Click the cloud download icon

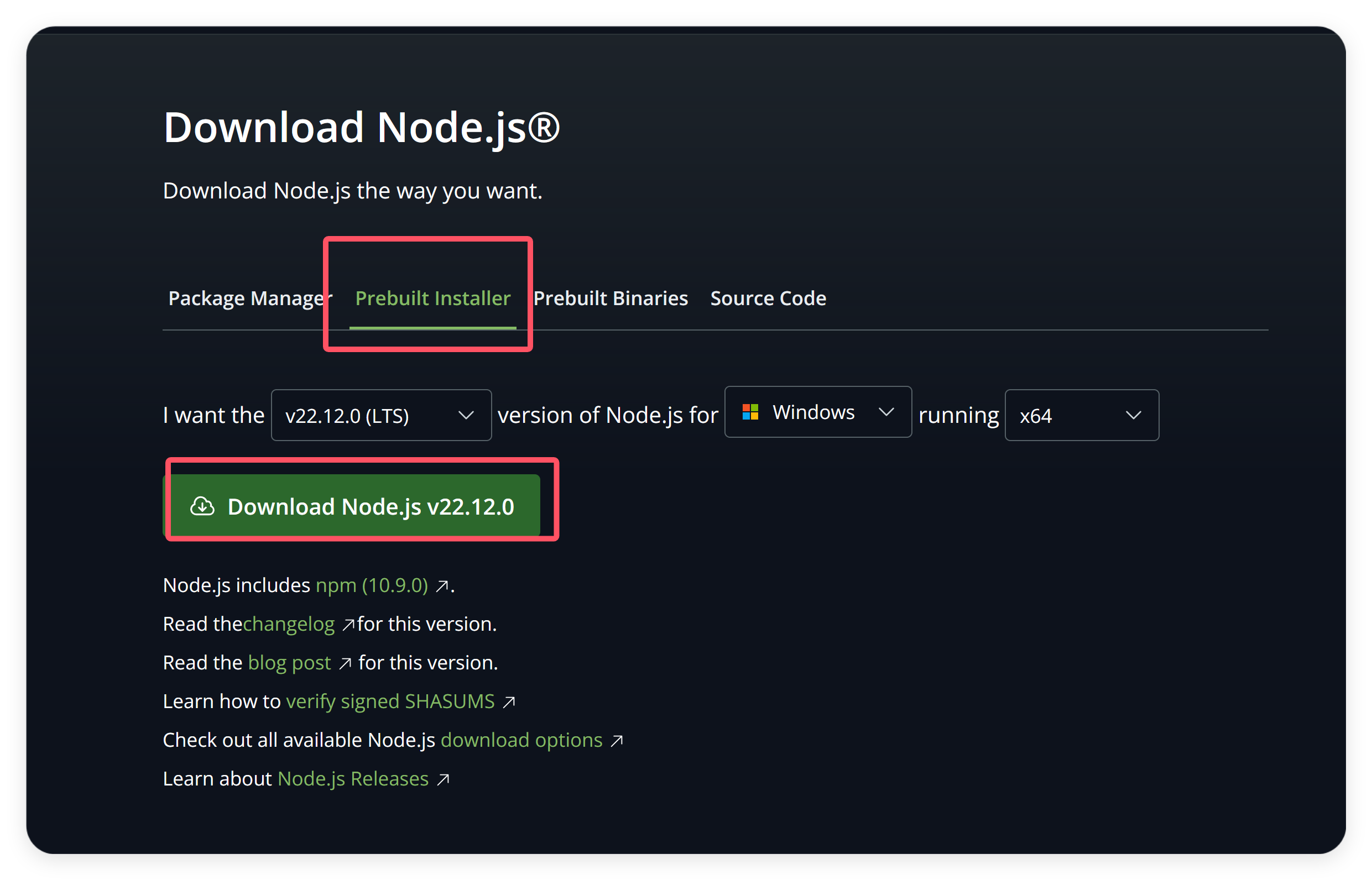tap(202, 507)
